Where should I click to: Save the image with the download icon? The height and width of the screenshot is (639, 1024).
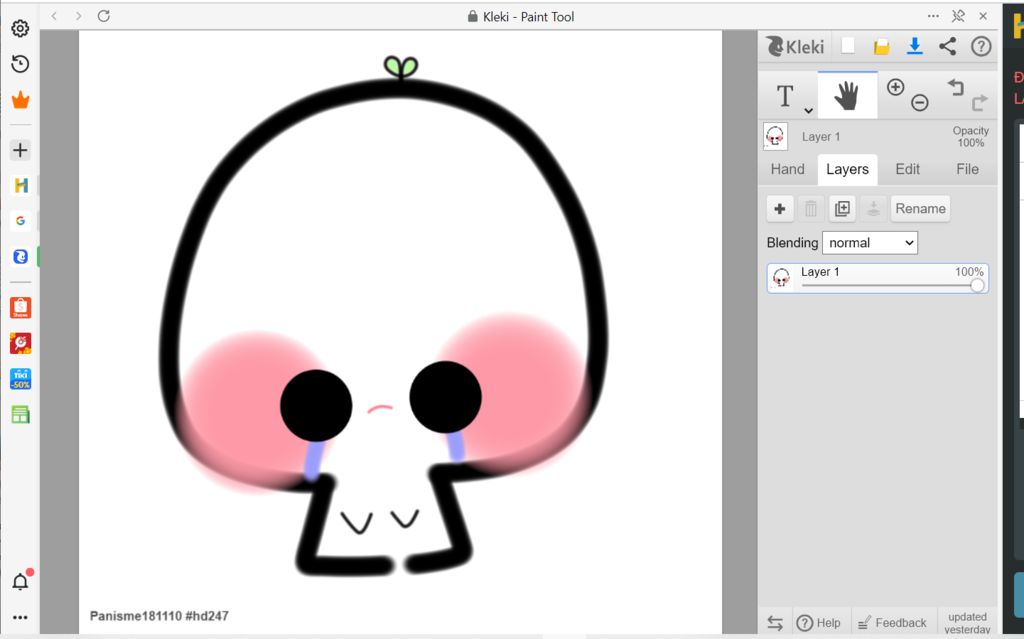coord(915,46)
